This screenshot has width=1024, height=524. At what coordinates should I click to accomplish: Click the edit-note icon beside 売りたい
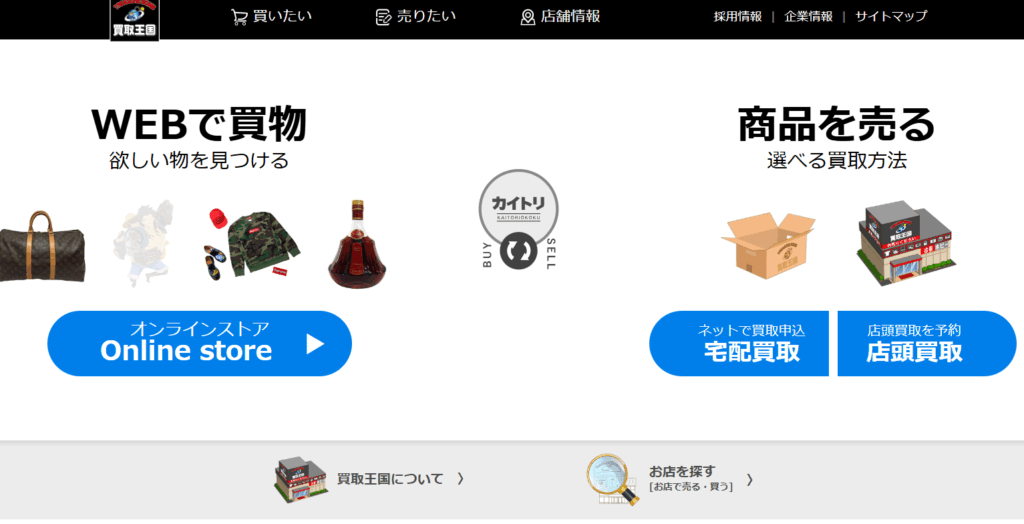point(383,18)
